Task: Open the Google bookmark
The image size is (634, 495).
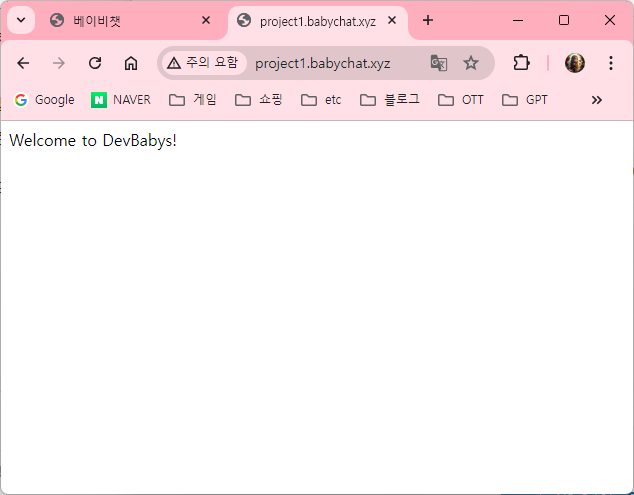Action: click(44, 99)
